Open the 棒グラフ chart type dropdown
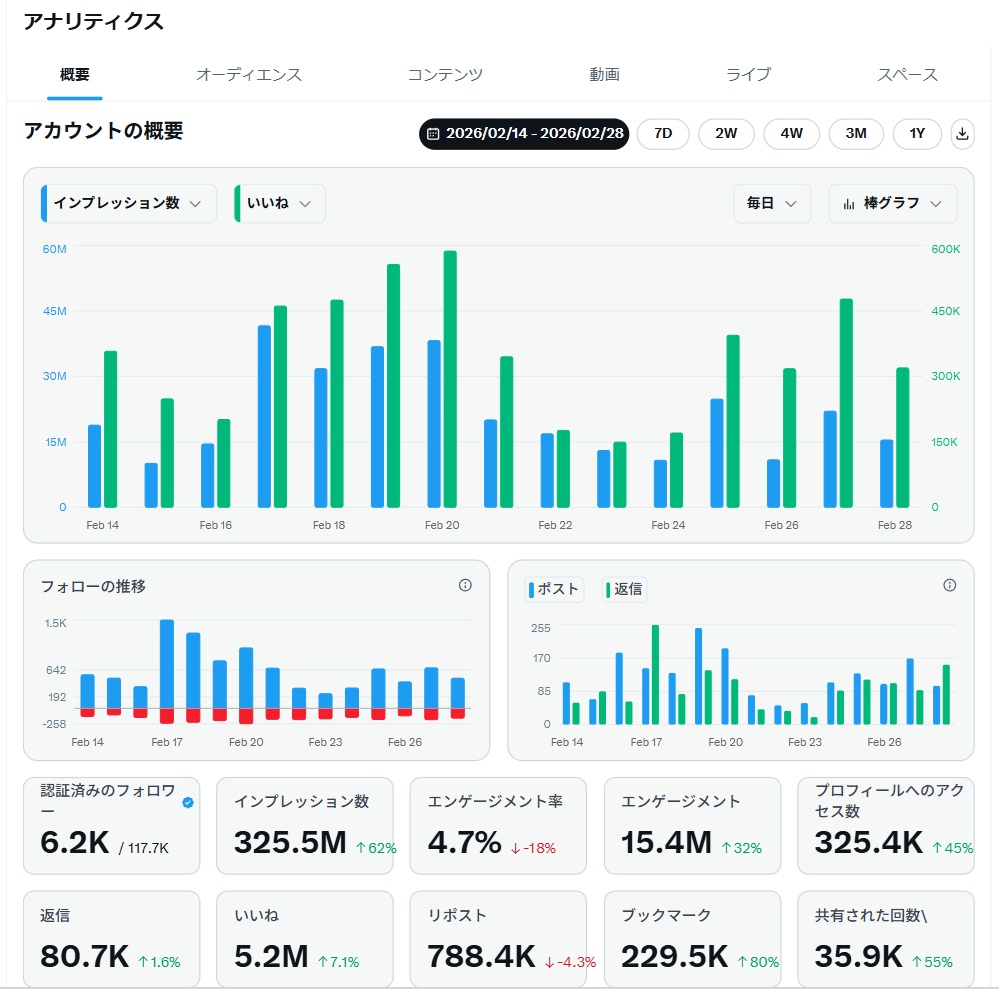The image size is (999, 989). tap(893, 204)
